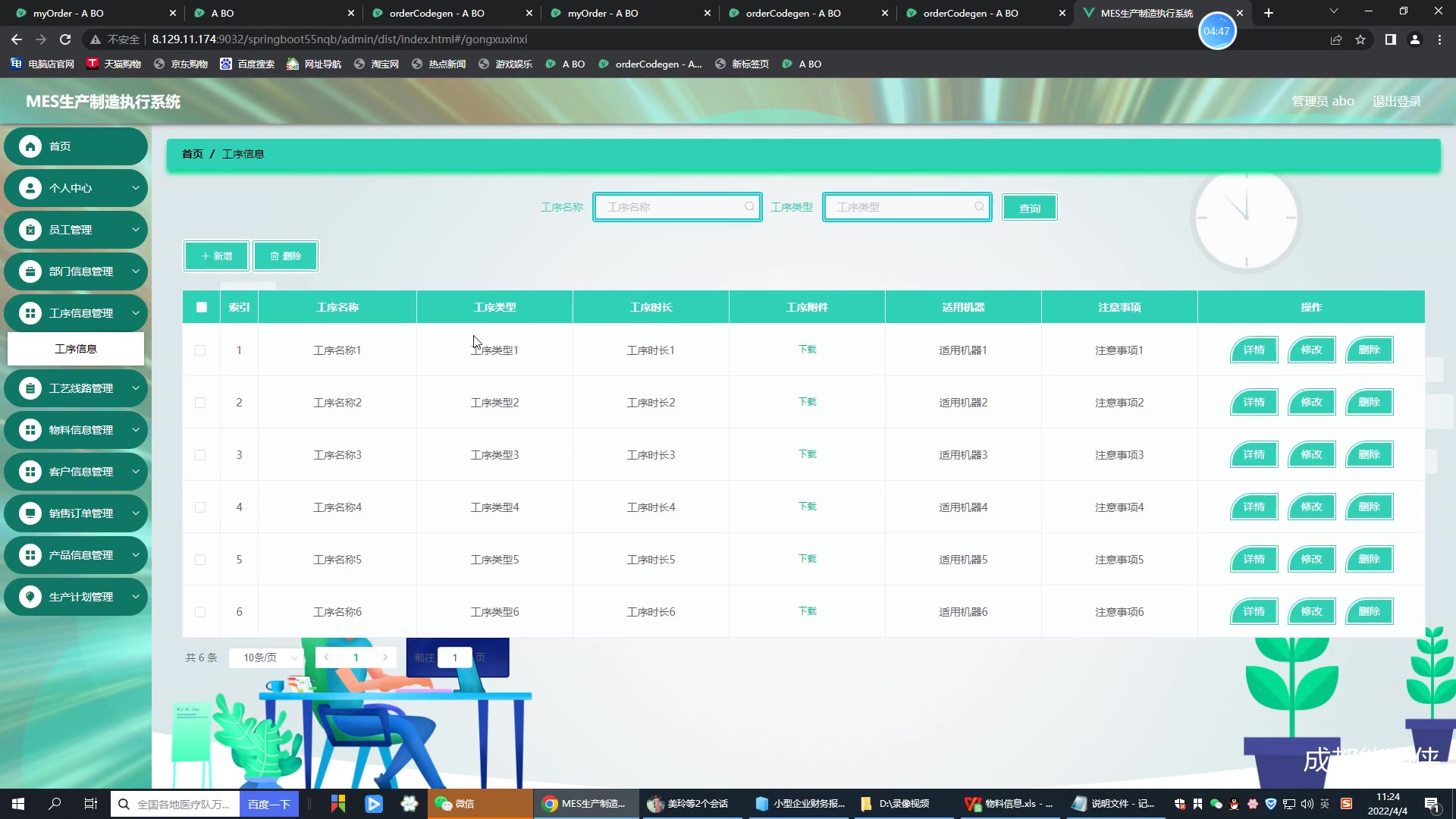Click the 员工管理 sidebar icon
Image resolution: width=1456 pixels, height=819 pixels.
pos(30,230)
